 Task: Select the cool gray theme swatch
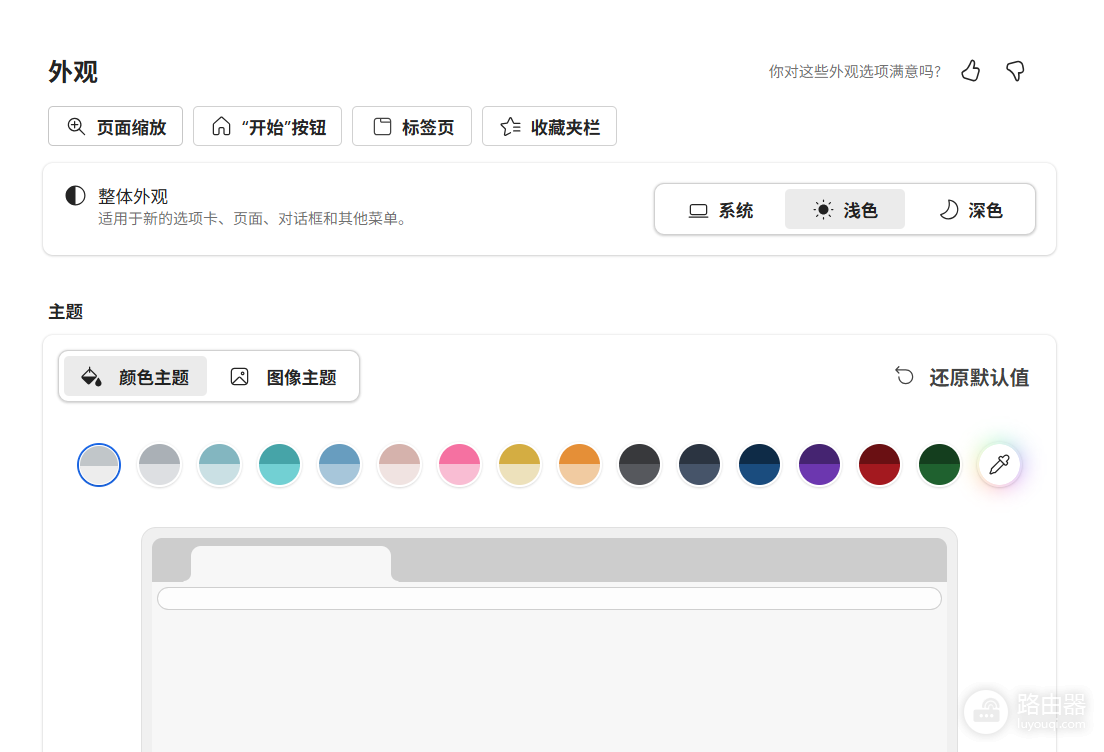coord(159,465)
